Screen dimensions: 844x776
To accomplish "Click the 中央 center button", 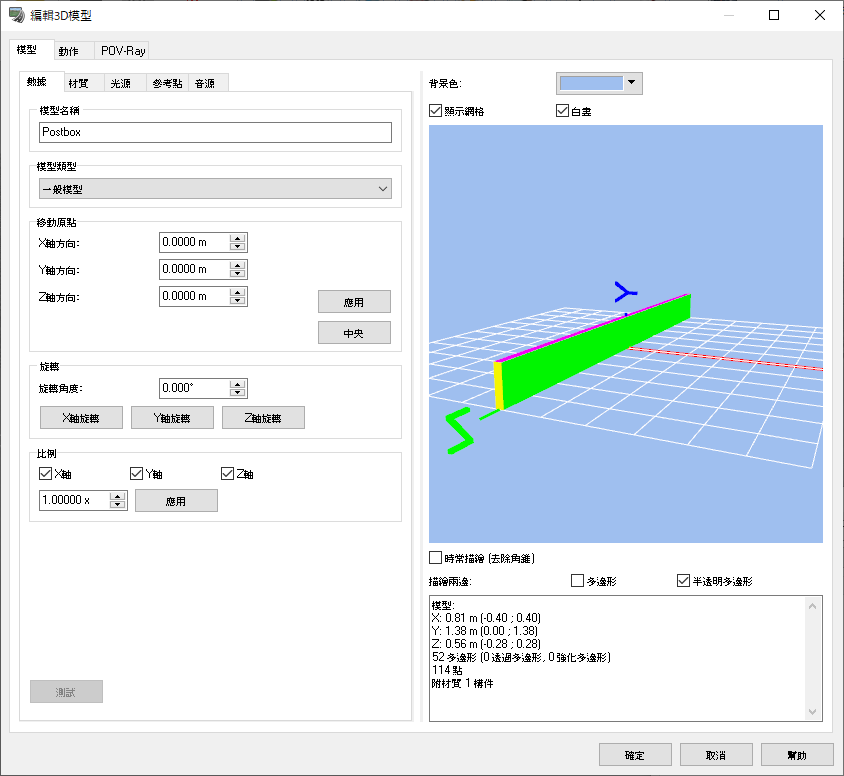I will tap(354, 333).
